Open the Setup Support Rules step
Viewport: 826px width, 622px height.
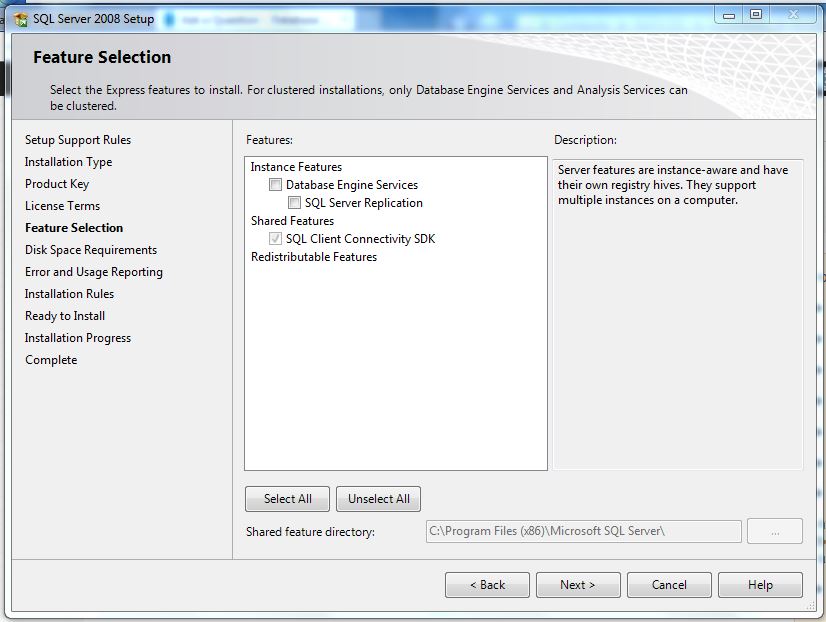coord(78,140)
